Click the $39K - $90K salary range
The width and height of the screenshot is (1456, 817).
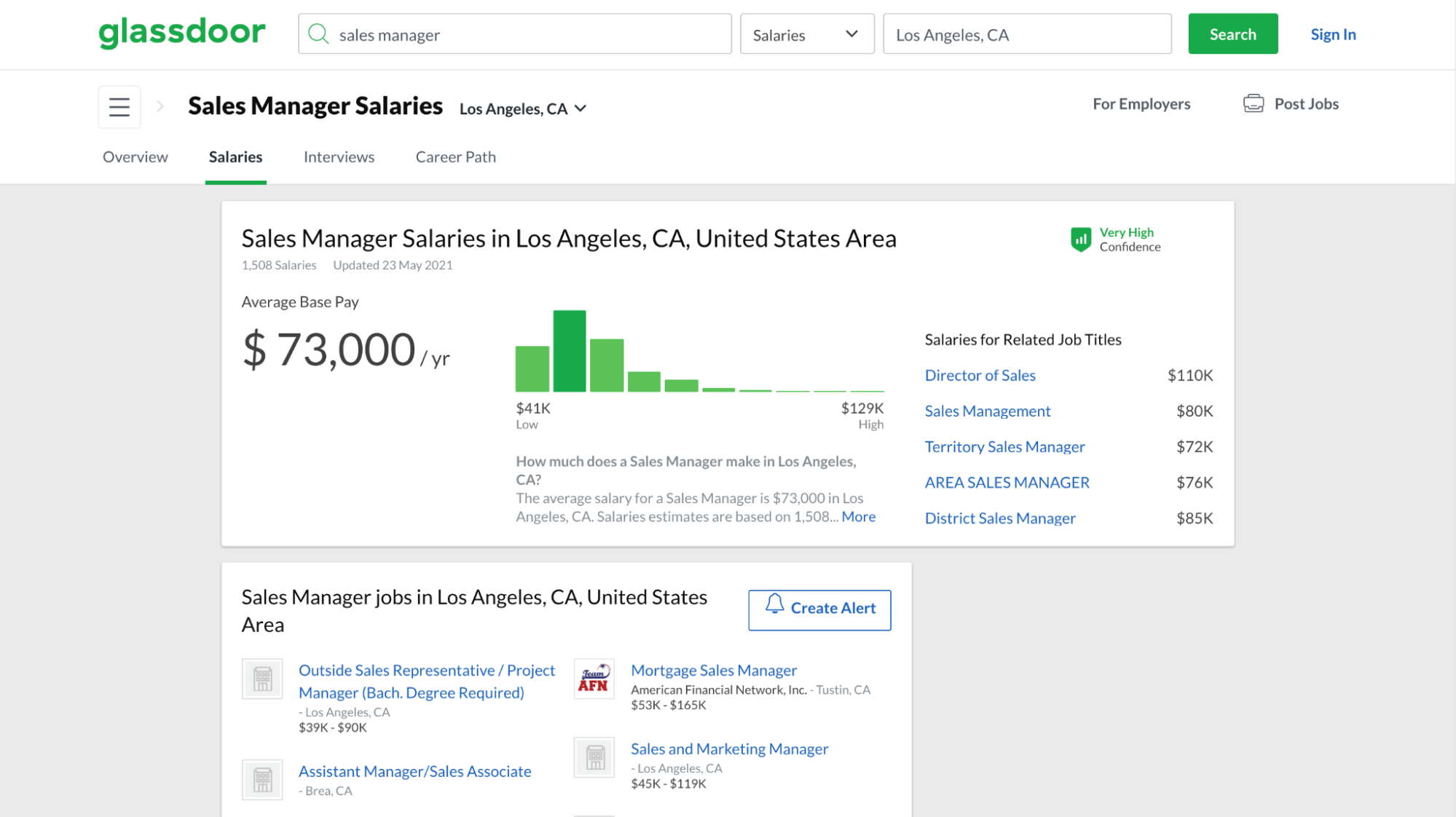click(333, 727)
